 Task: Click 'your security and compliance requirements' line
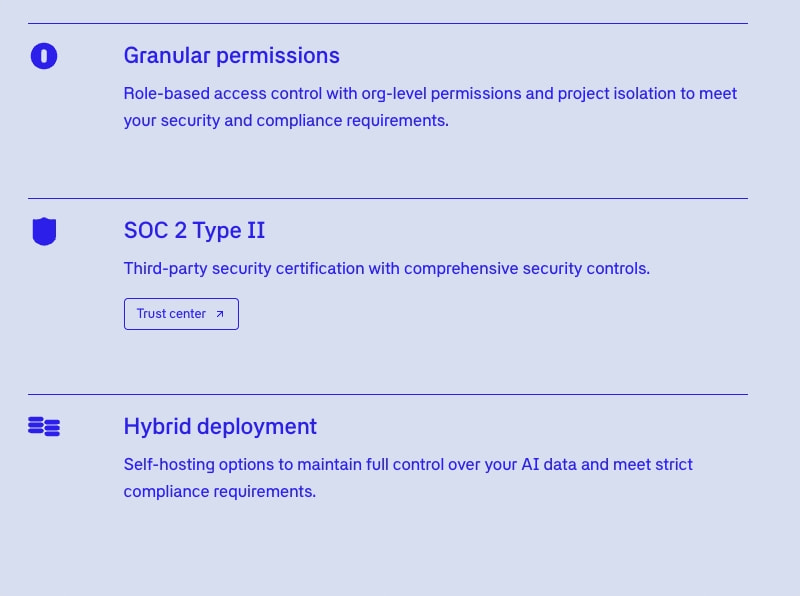tap(286, 120)
